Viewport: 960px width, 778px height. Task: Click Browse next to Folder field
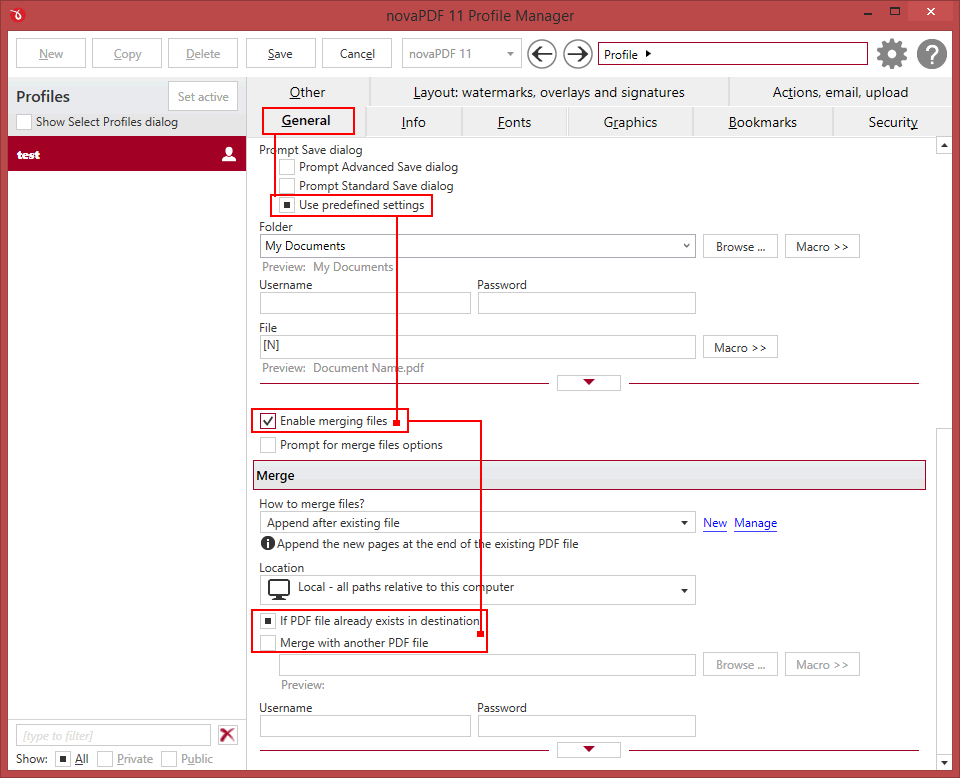(x=740, y=247)
